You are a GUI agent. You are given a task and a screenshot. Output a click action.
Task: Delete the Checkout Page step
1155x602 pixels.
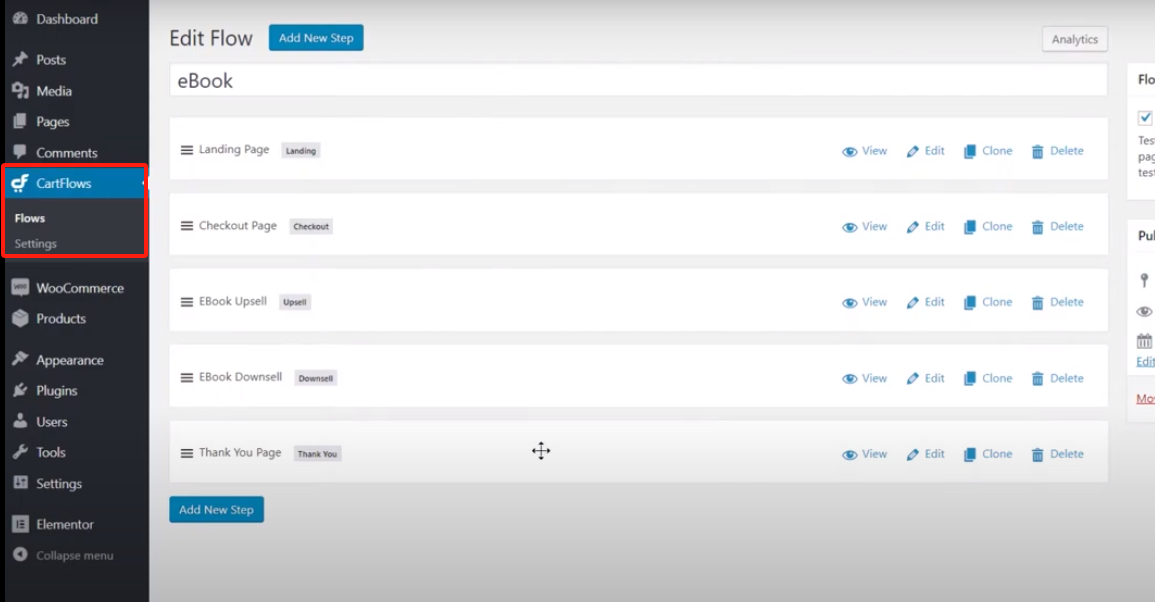(x=1058, y=226)
